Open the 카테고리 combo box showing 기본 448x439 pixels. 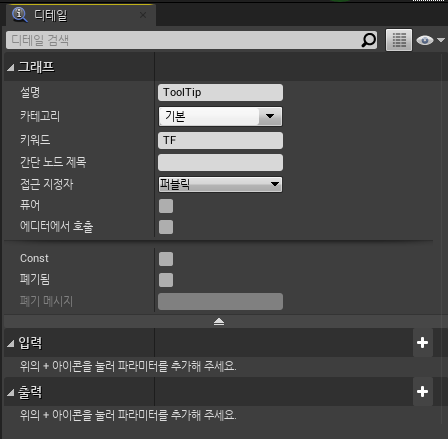click(220, 116)
